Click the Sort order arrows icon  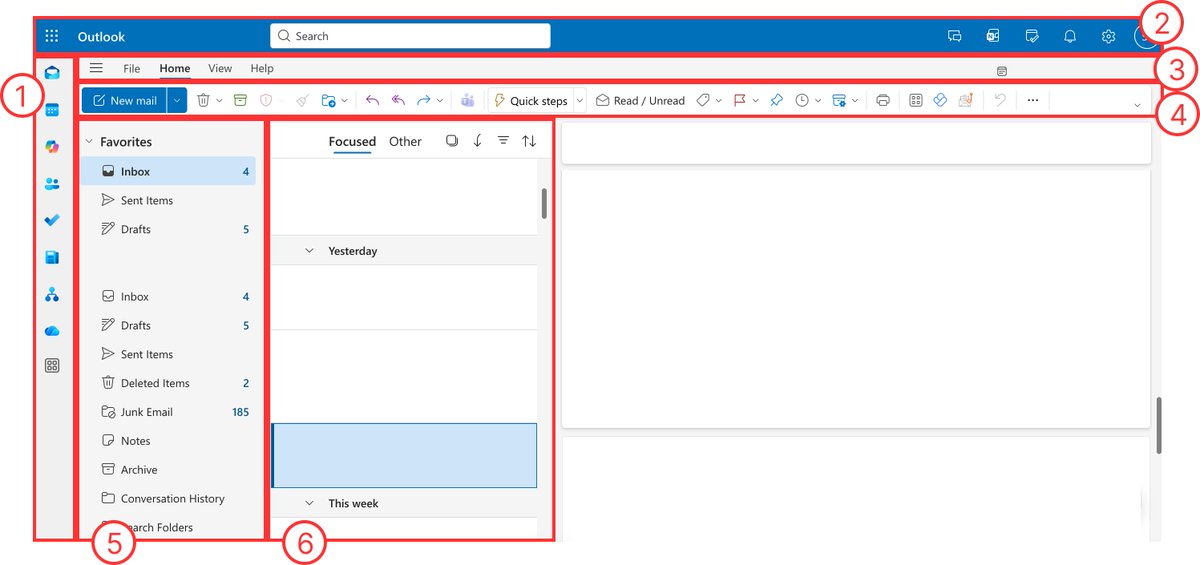529,141
